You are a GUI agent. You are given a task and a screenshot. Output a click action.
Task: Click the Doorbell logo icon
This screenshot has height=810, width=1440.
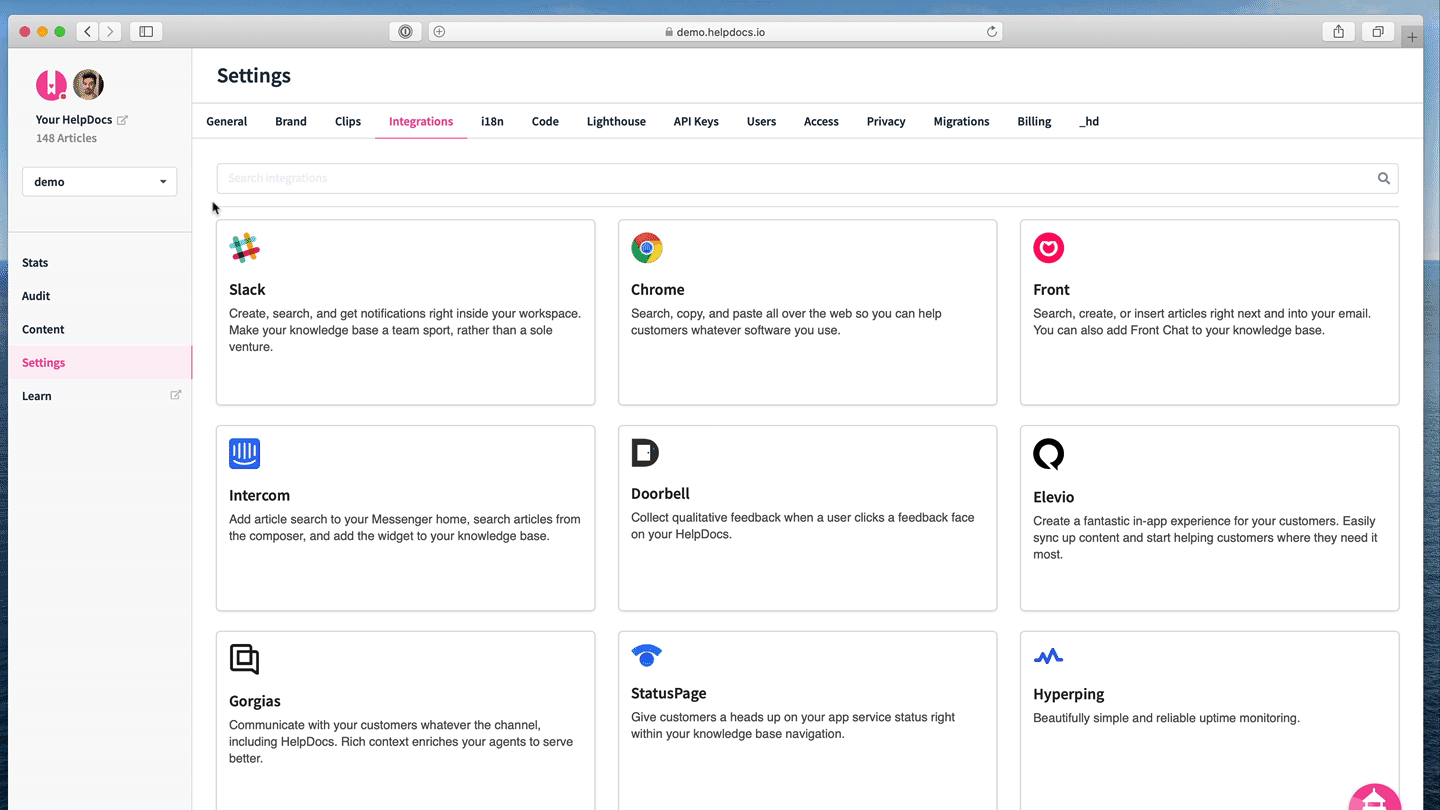645,453
